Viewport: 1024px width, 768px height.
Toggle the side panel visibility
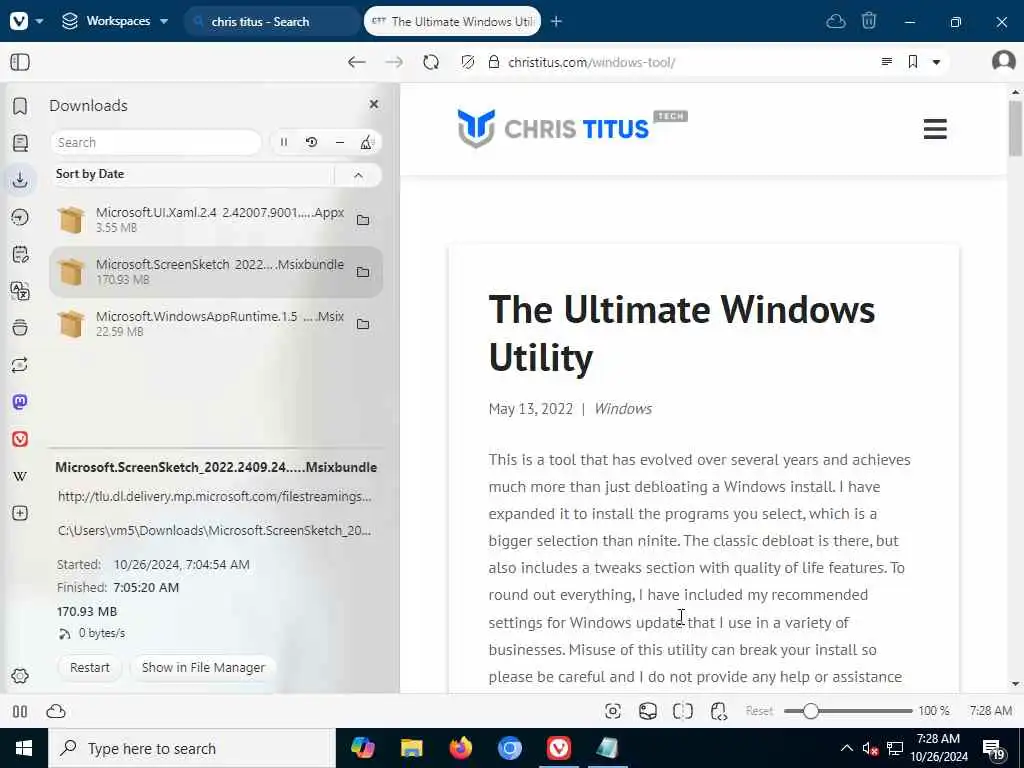coord(20,62)
